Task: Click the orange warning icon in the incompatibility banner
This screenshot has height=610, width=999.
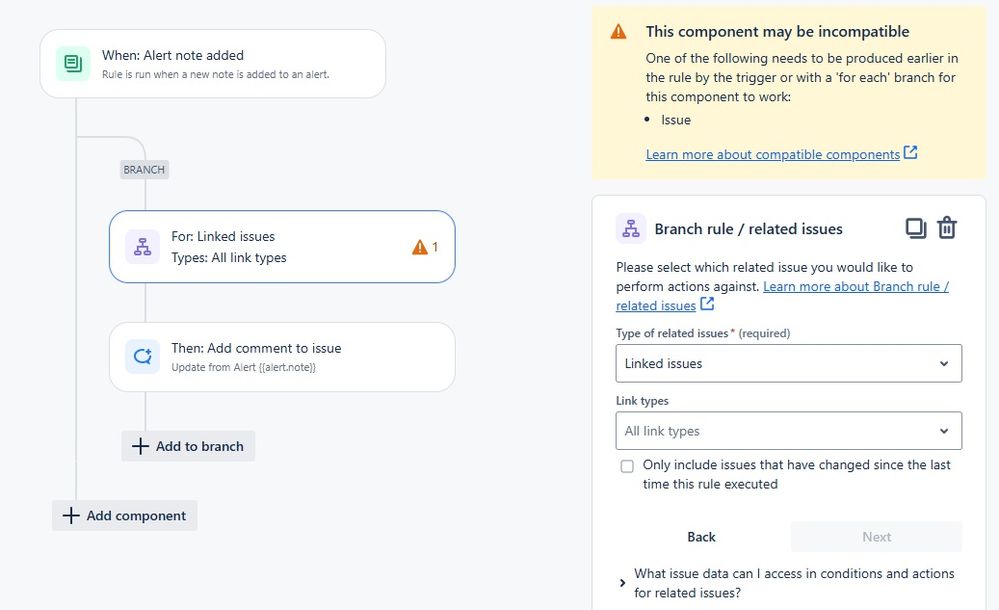Action: click(619, 32)
